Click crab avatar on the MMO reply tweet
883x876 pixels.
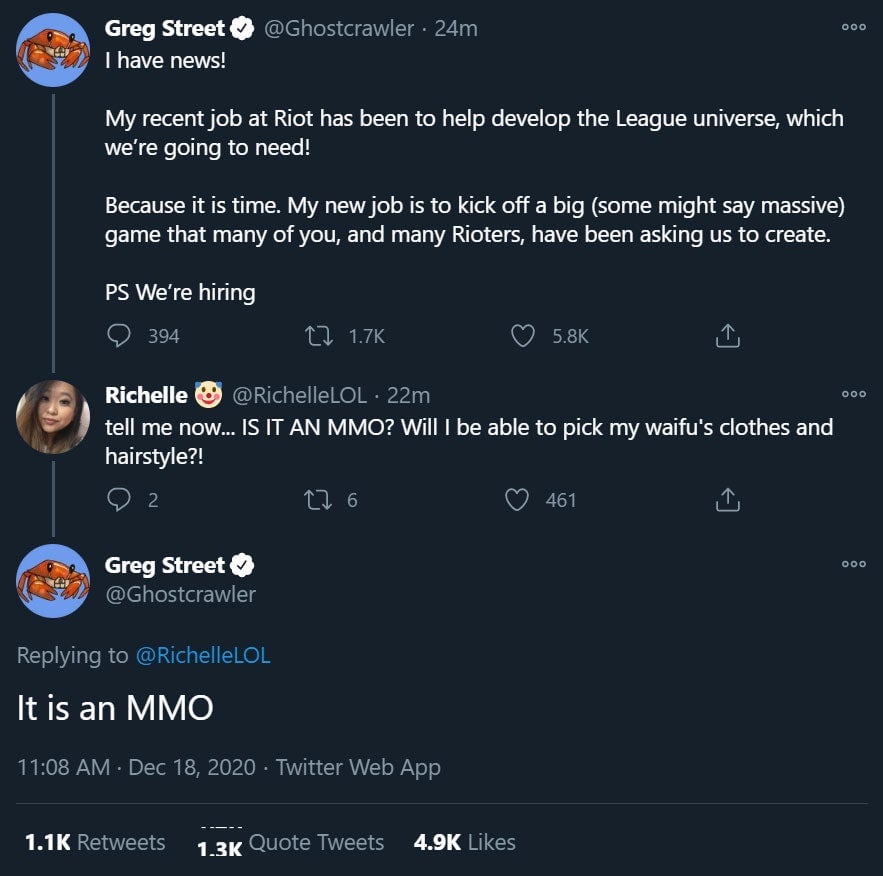click(x=53, y=580)
